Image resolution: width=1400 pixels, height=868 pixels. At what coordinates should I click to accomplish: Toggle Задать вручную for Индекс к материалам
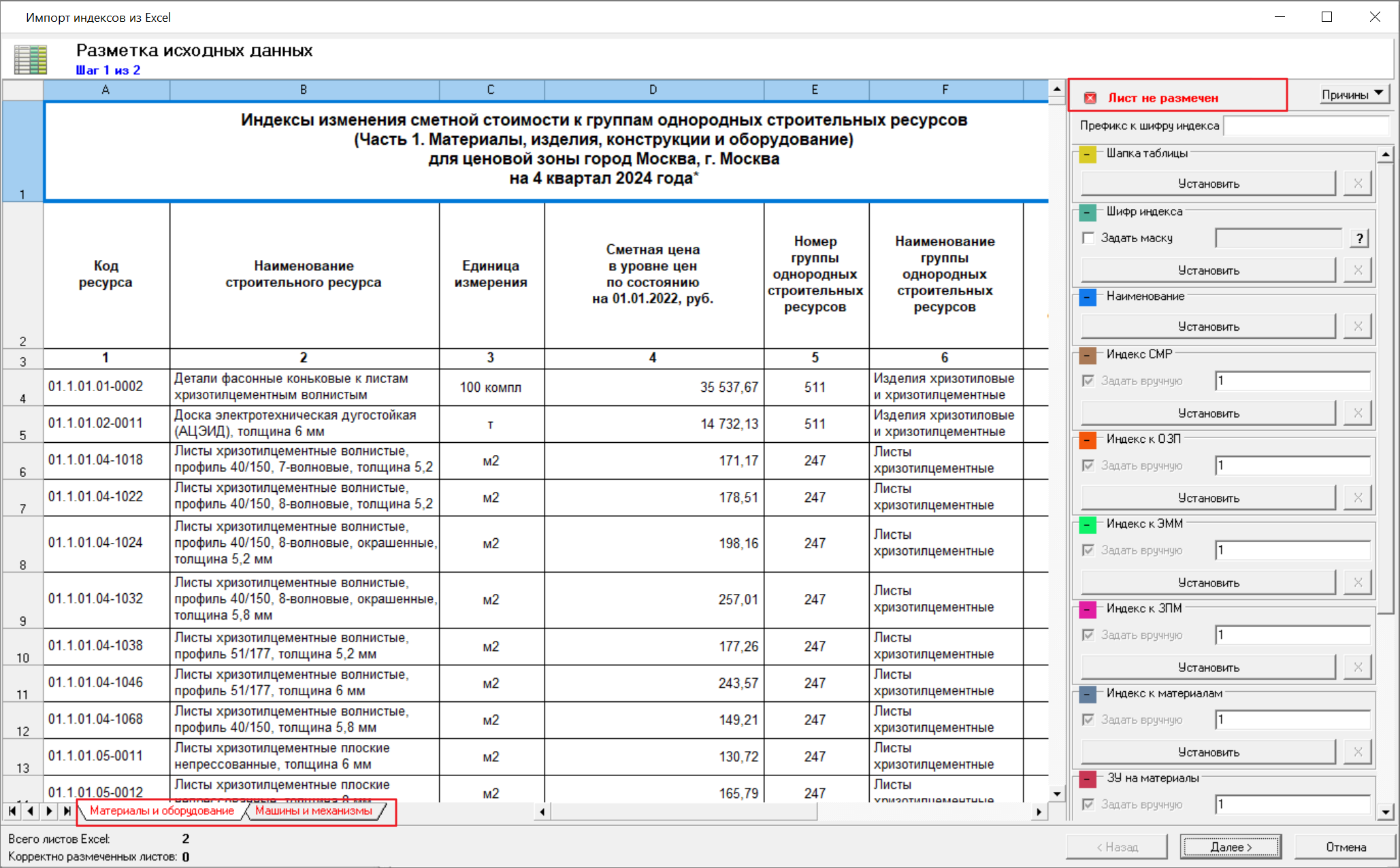click(1088, 720)
